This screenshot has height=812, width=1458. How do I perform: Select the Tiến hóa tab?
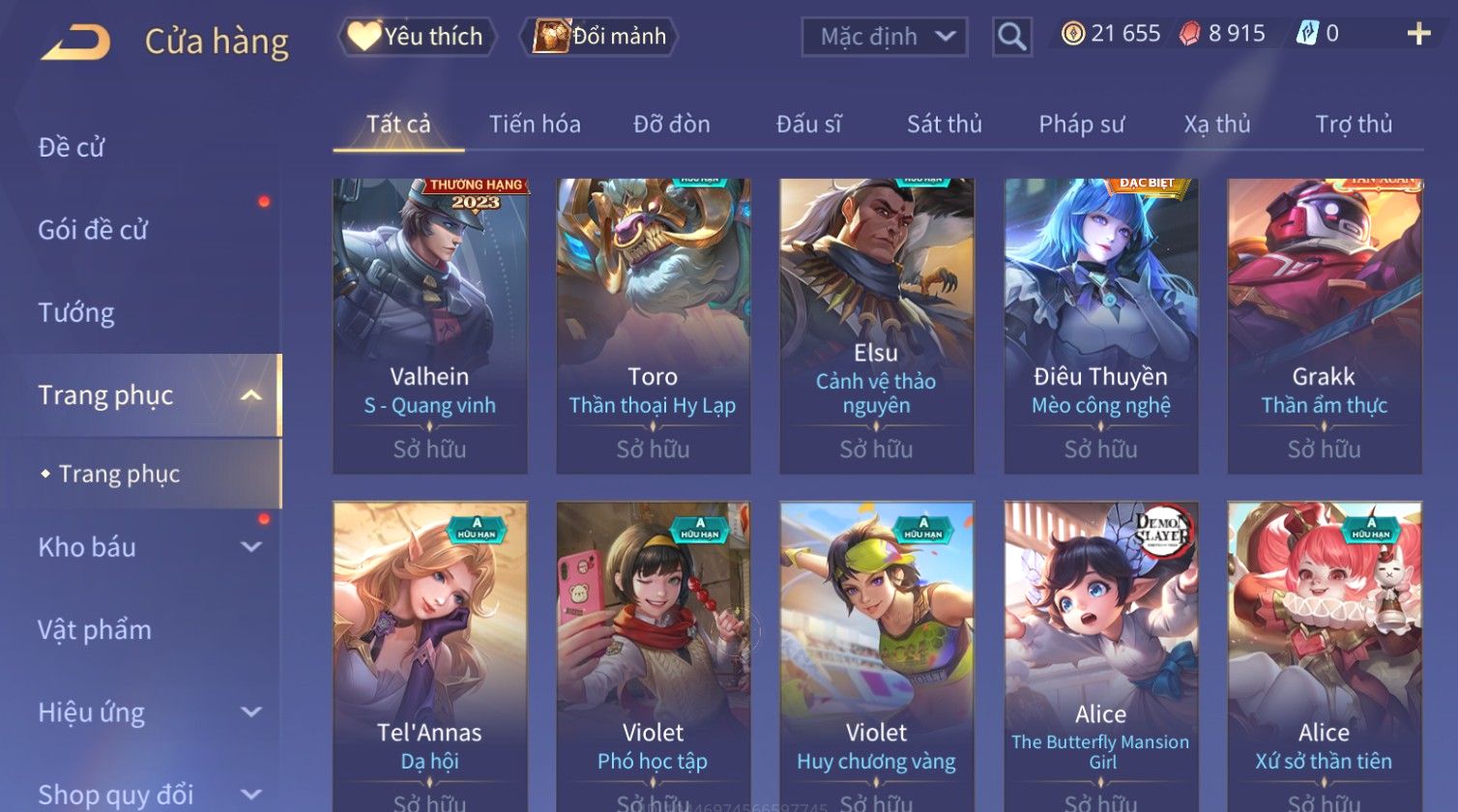(x=535, y=125)
